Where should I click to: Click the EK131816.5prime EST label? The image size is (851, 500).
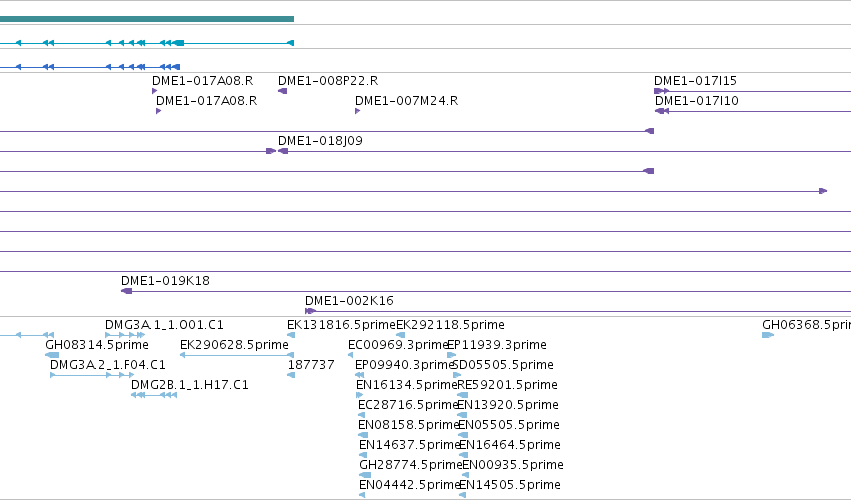pyautogui.click(x=341, y=325)
